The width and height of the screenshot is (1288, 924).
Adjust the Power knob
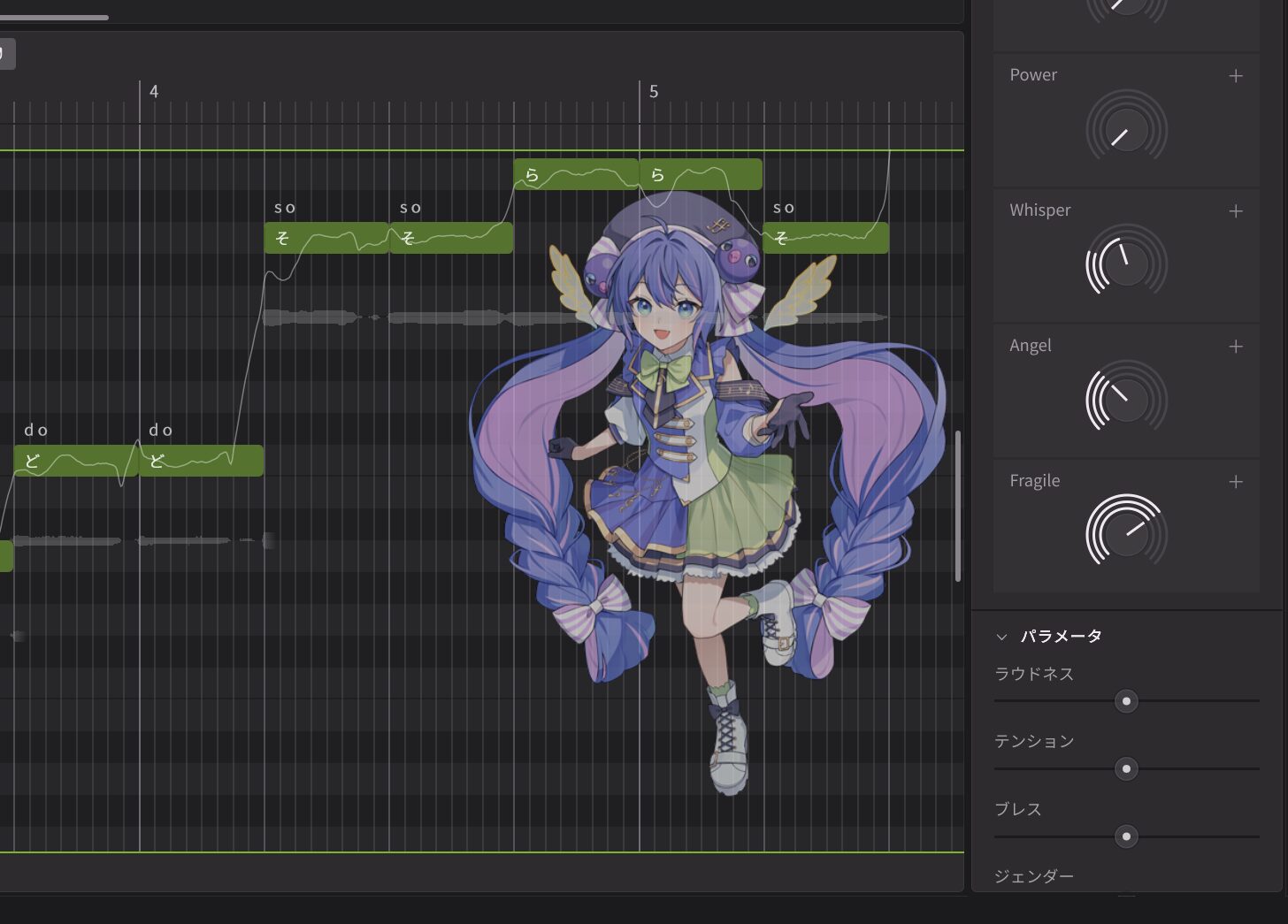[1126, 129]
